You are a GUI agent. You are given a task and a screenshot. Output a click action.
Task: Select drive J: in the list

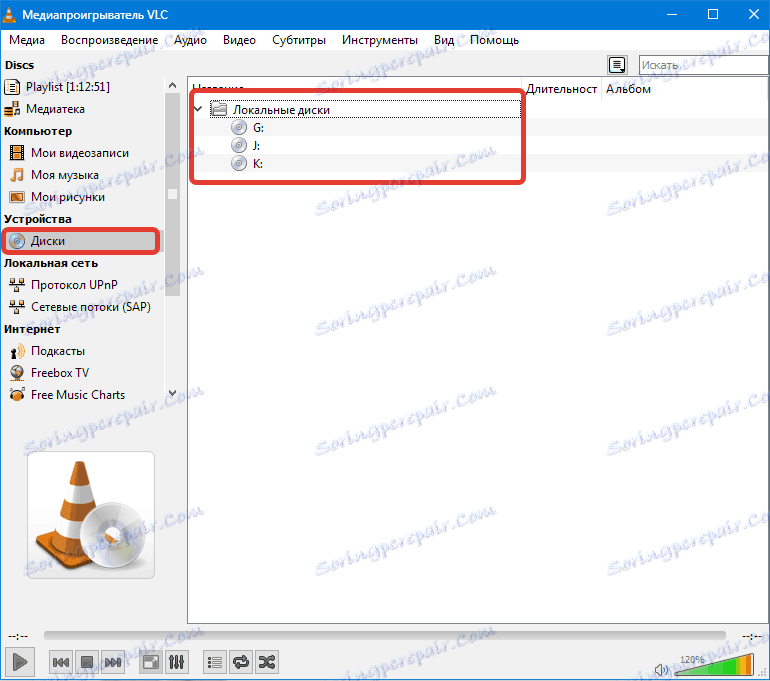click(256, 146)
